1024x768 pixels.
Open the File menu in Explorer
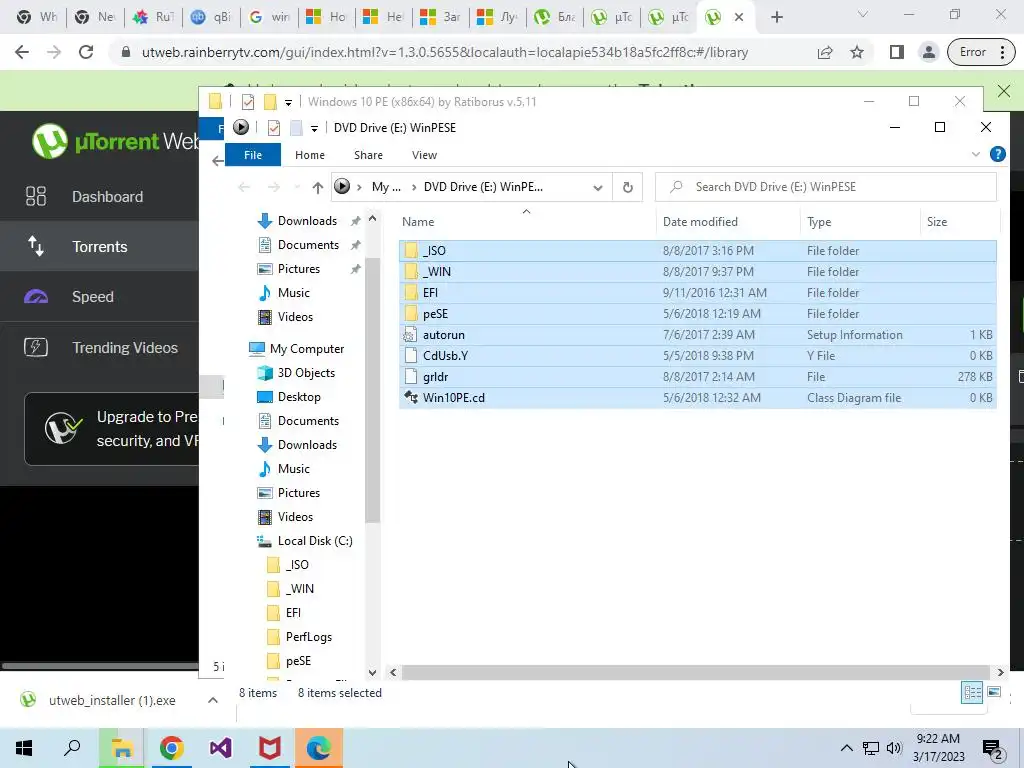253,155
